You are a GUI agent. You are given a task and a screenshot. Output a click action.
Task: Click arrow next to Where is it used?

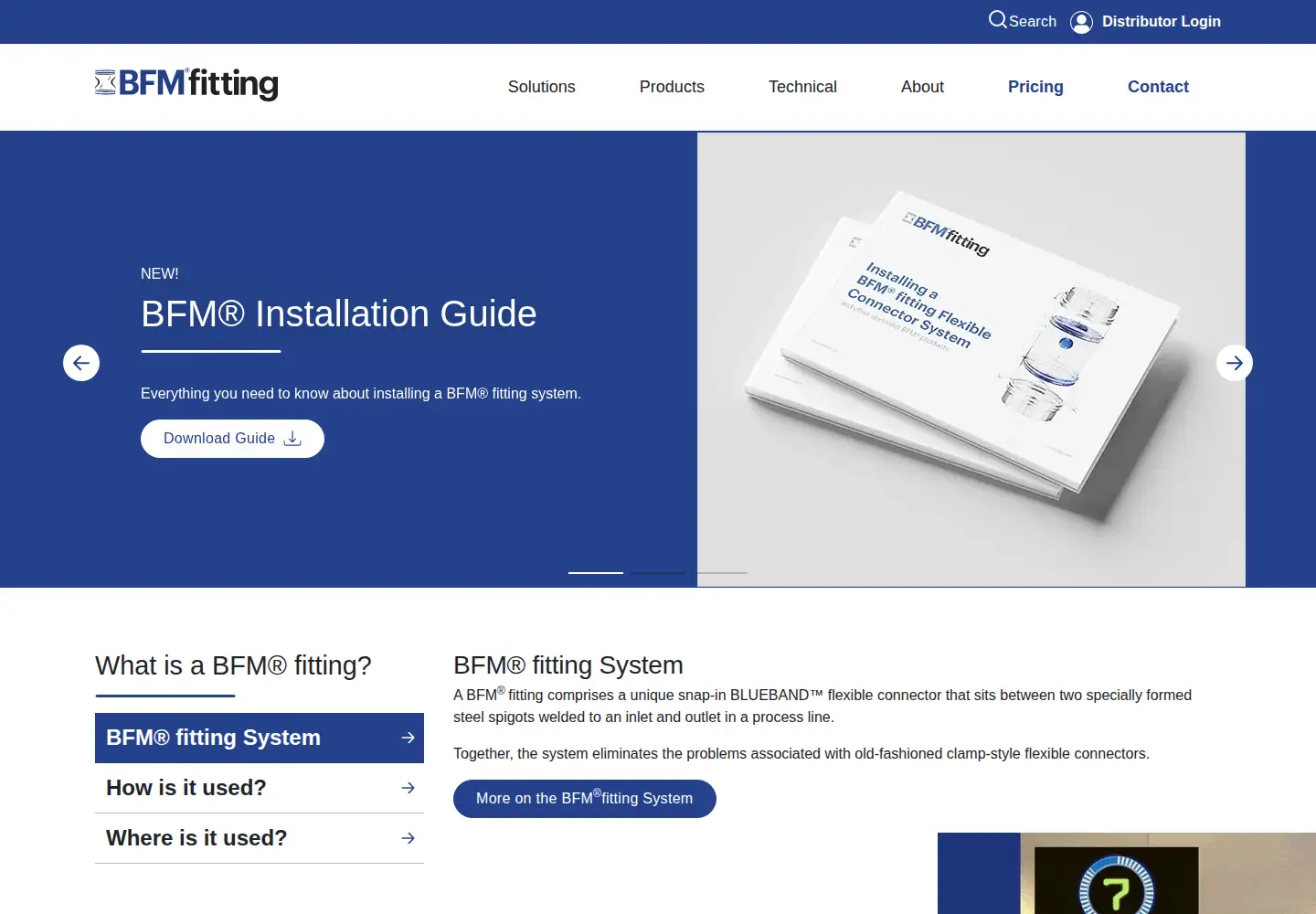[x=409, y=838]
